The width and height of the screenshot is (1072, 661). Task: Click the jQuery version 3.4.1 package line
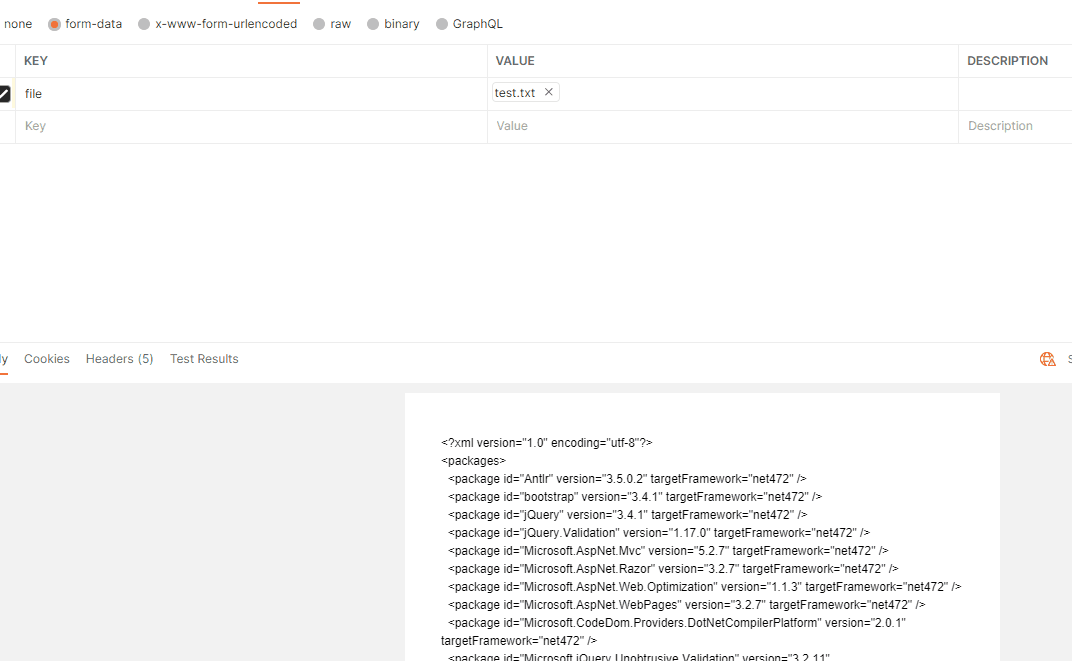(628, 515)
